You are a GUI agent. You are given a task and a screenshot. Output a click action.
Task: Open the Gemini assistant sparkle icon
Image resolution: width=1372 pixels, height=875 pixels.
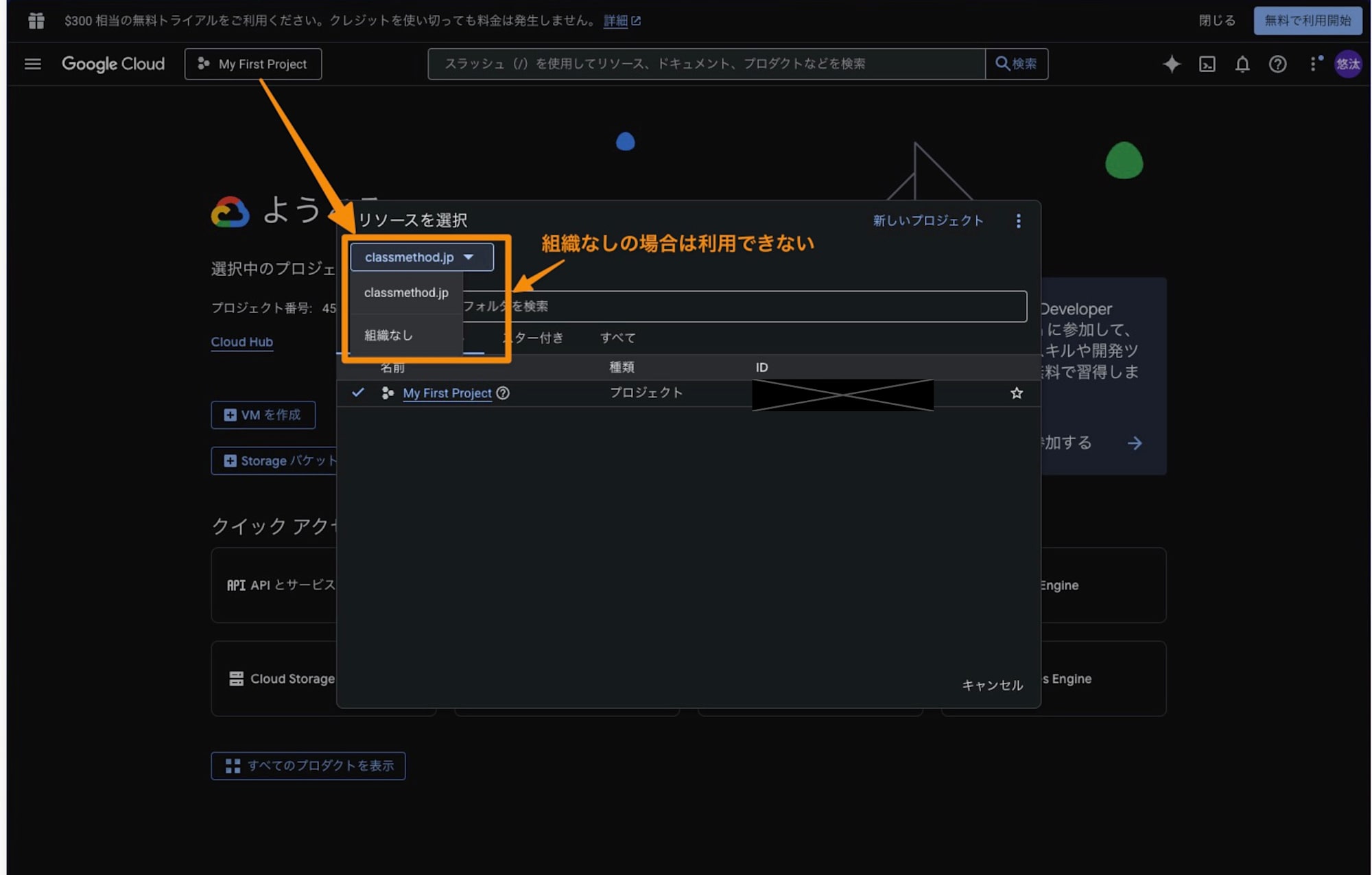[1172, 64]
